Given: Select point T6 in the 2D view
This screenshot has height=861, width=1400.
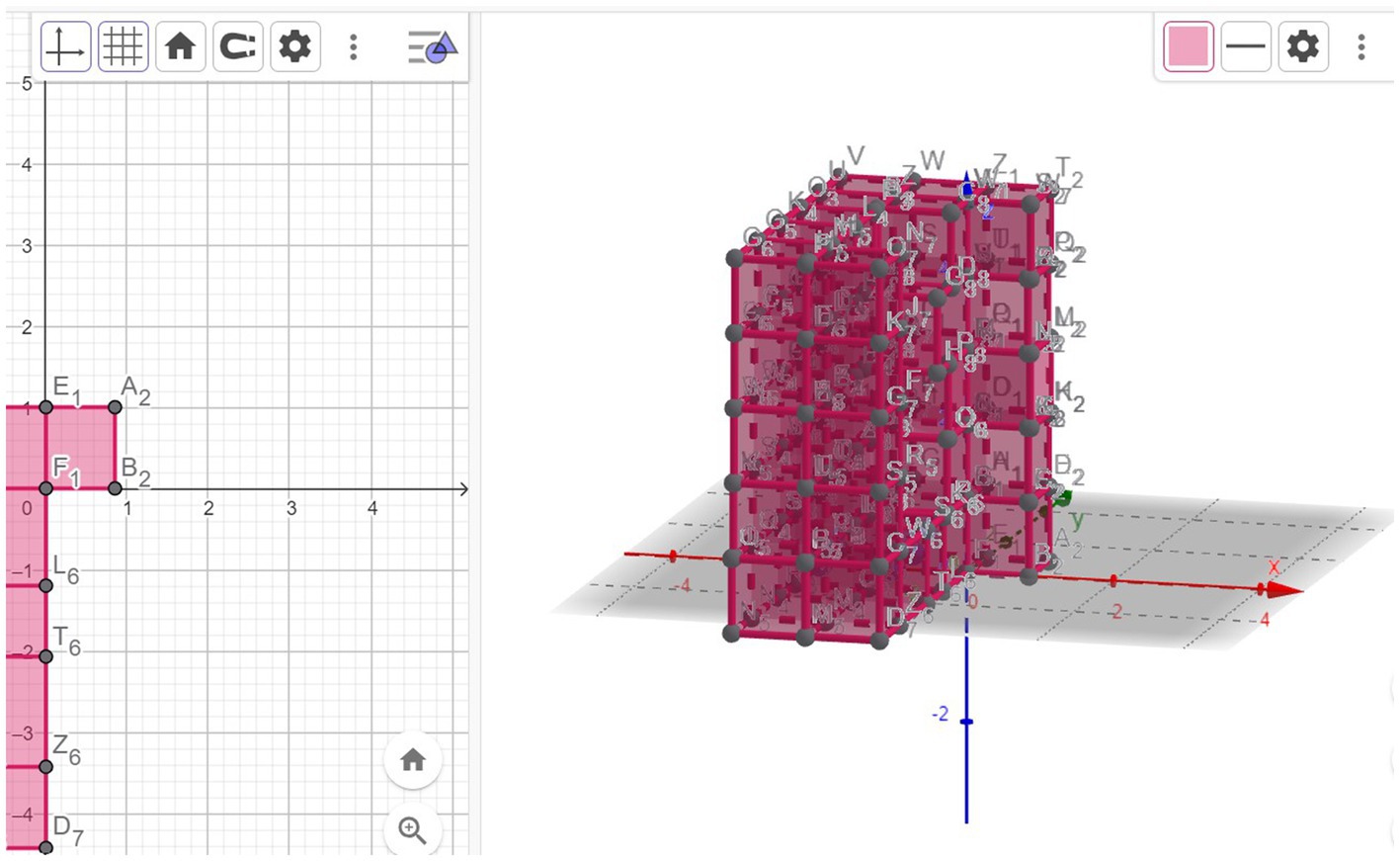Looking at the screenshot, I should pos(45,656).
